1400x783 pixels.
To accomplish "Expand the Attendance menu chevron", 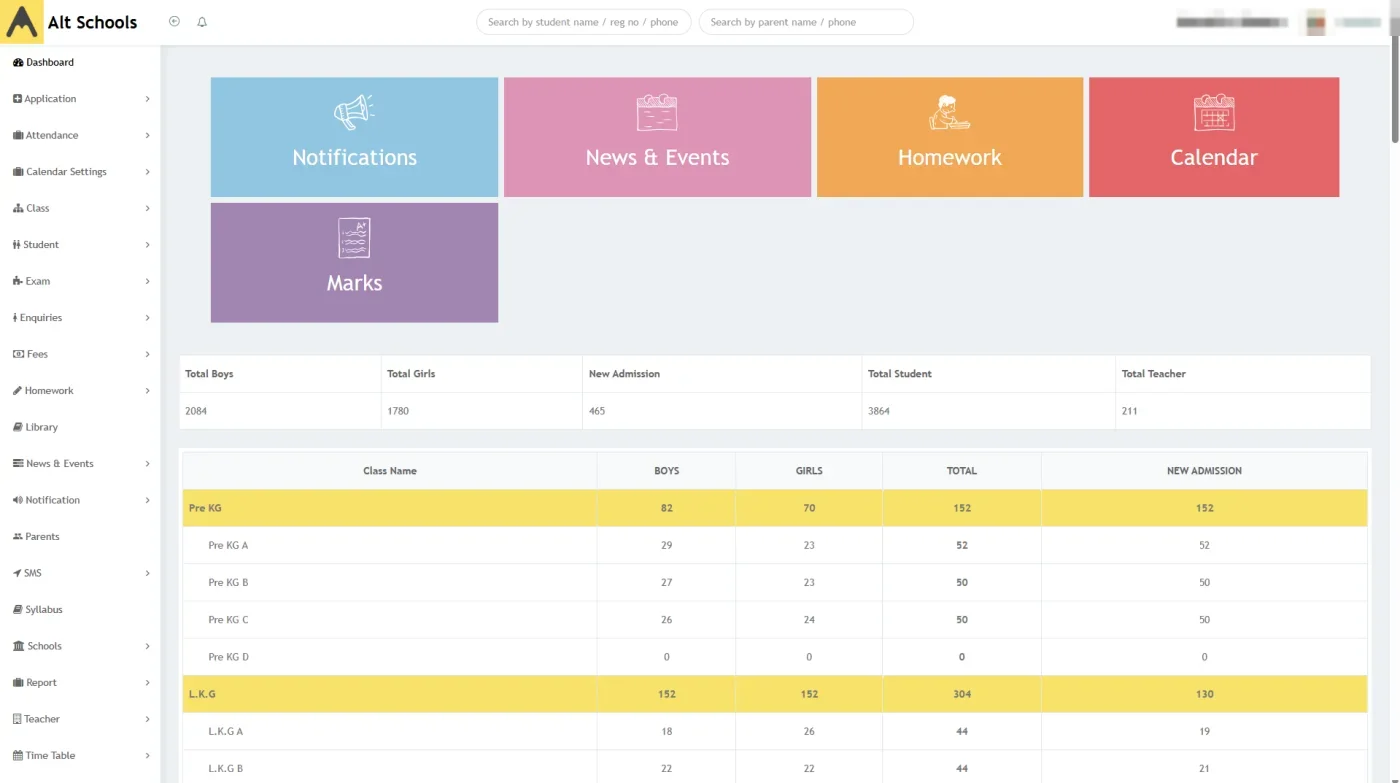I will [x=147, y=135].
